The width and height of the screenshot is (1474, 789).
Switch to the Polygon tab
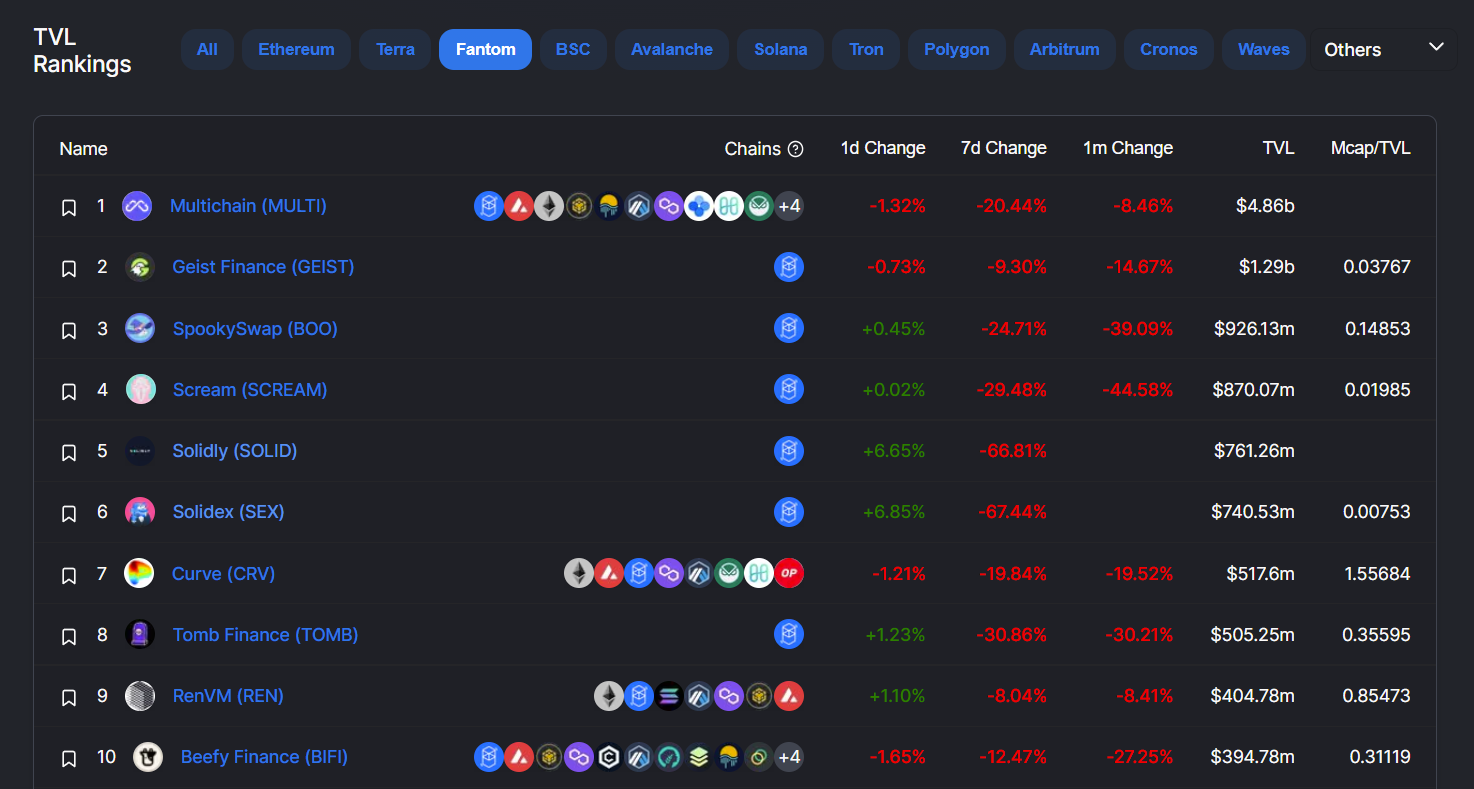click(957, 49)
